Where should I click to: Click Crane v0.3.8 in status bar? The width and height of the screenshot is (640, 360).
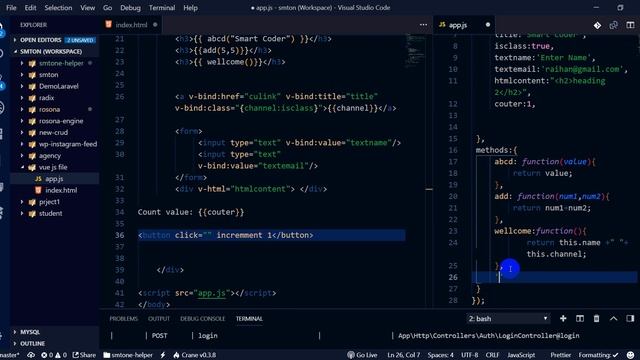(x=195, y=355)
